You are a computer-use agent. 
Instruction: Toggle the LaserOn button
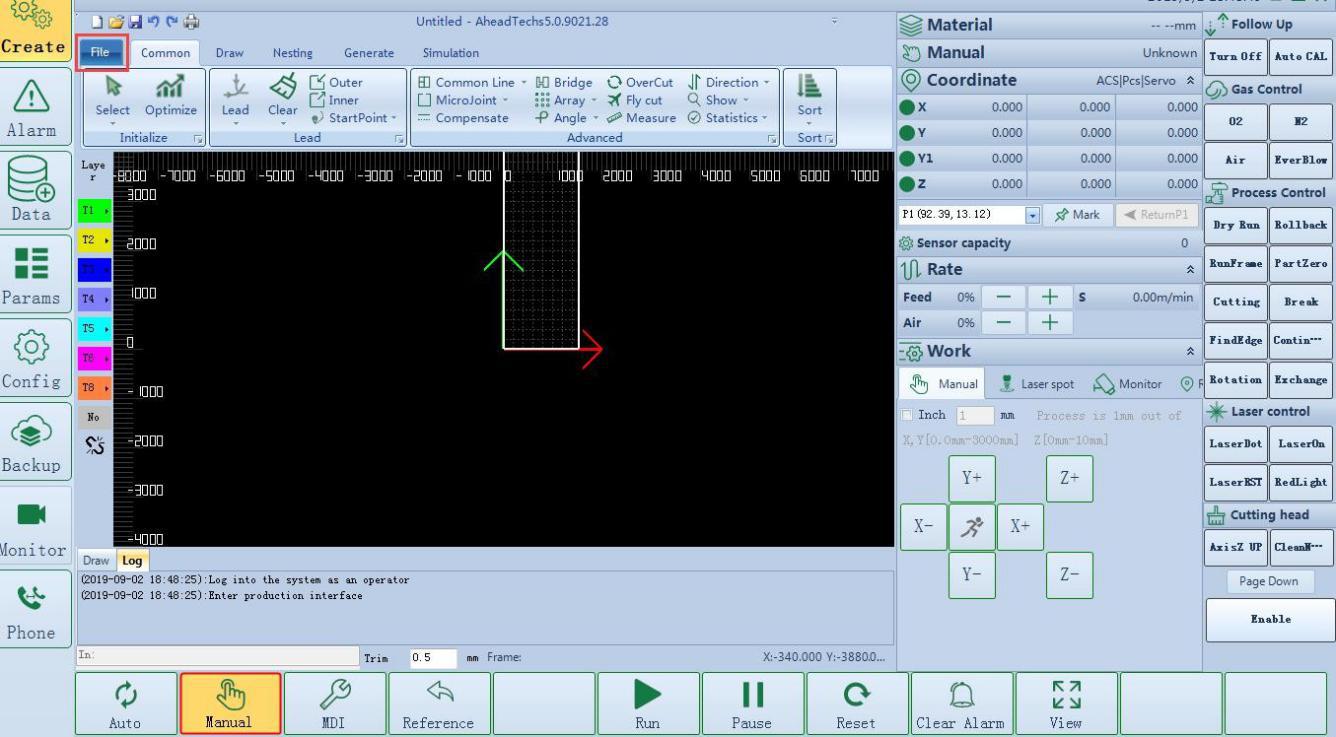[1301, 443]
